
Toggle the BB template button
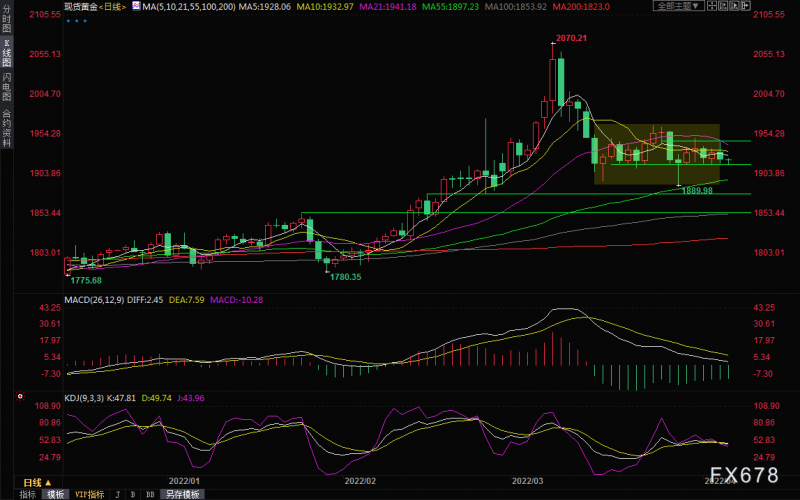[x=149, y=494]
